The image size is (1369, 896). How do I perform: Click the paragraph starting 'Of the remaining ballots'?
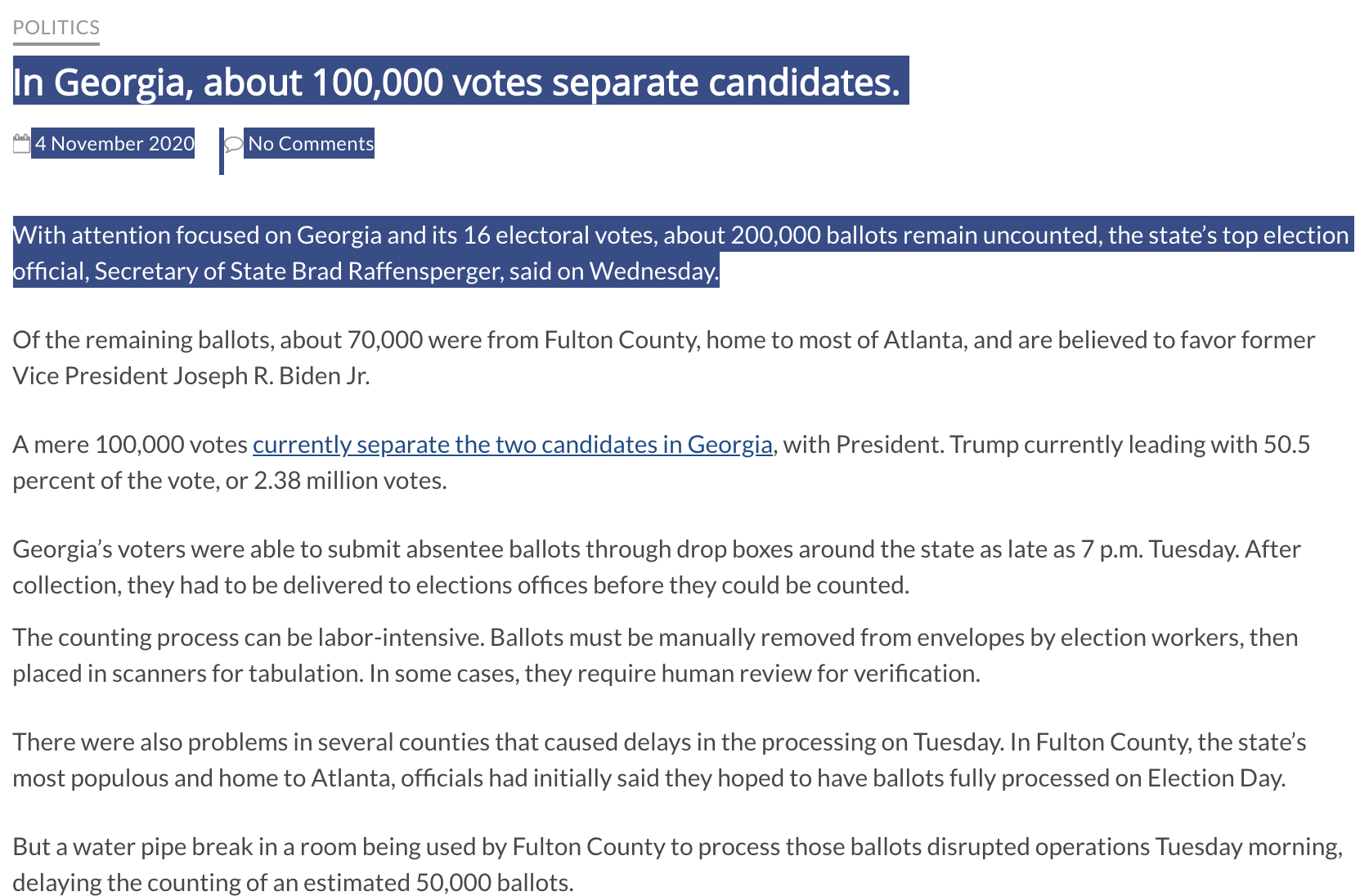point(664,358)
